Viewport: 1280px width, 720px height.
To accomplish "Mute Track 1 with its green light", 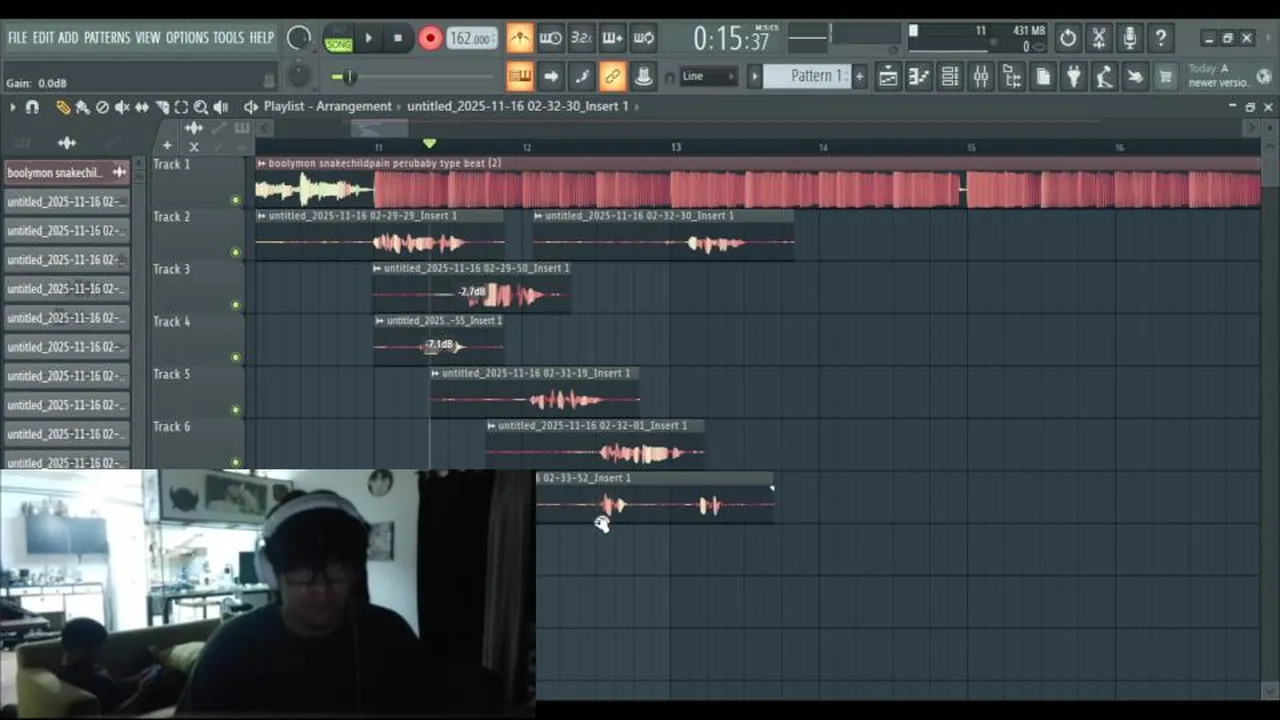I will 236,200.
